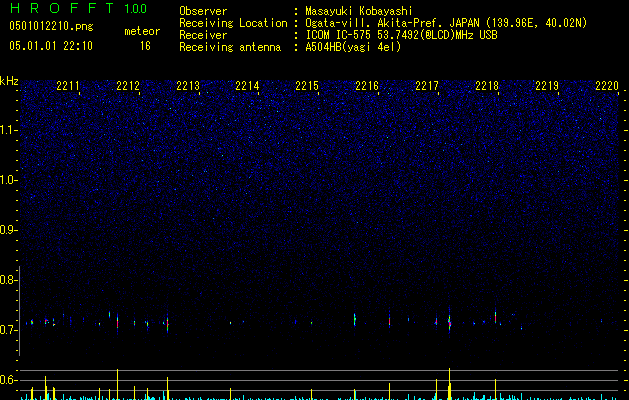Click the HROFFT 1.0.0 title text
The height and width of the screenshot is (400, 629).
click(78, 8)
